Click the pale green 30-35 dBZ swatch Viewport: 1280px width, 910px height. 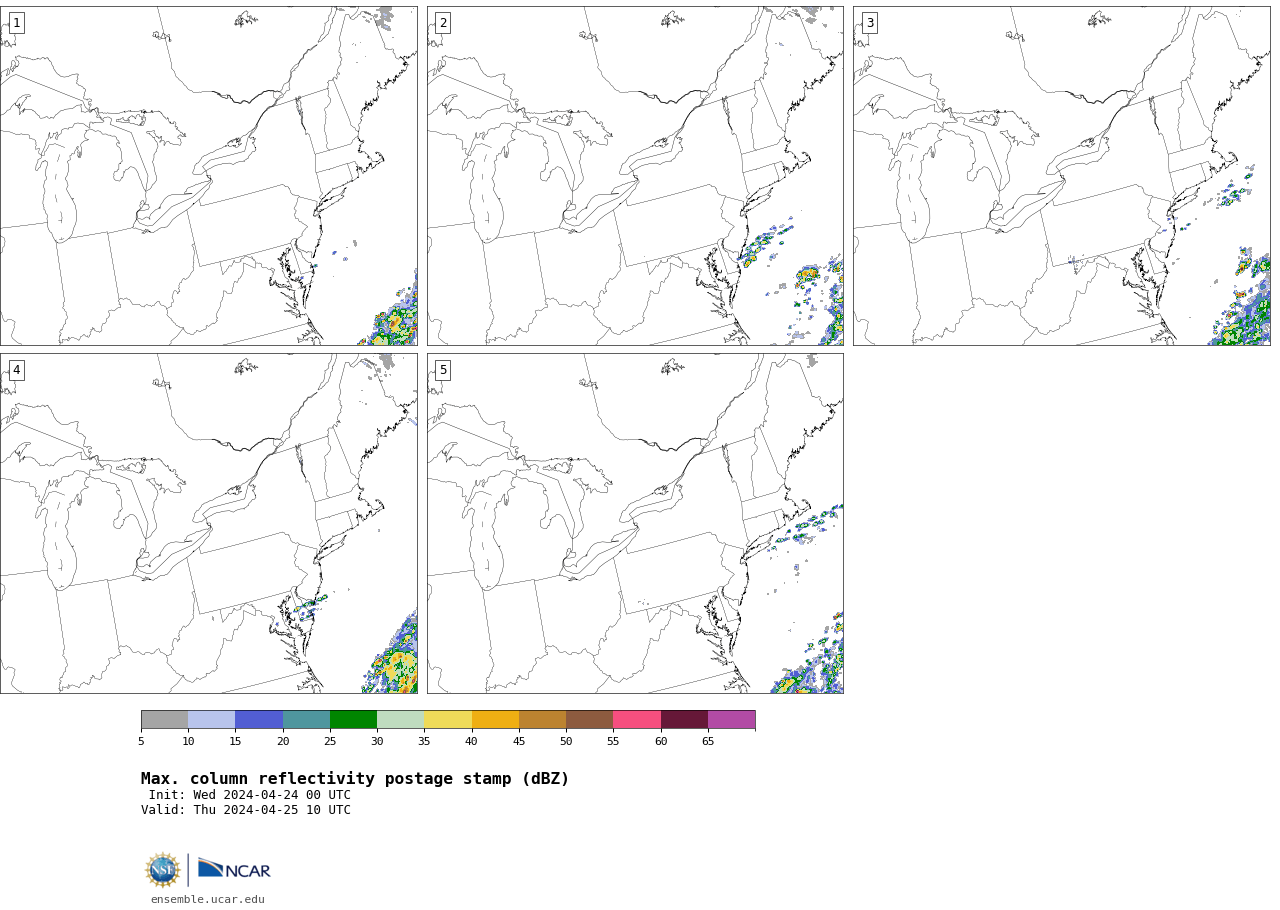[x=400, y=720]
